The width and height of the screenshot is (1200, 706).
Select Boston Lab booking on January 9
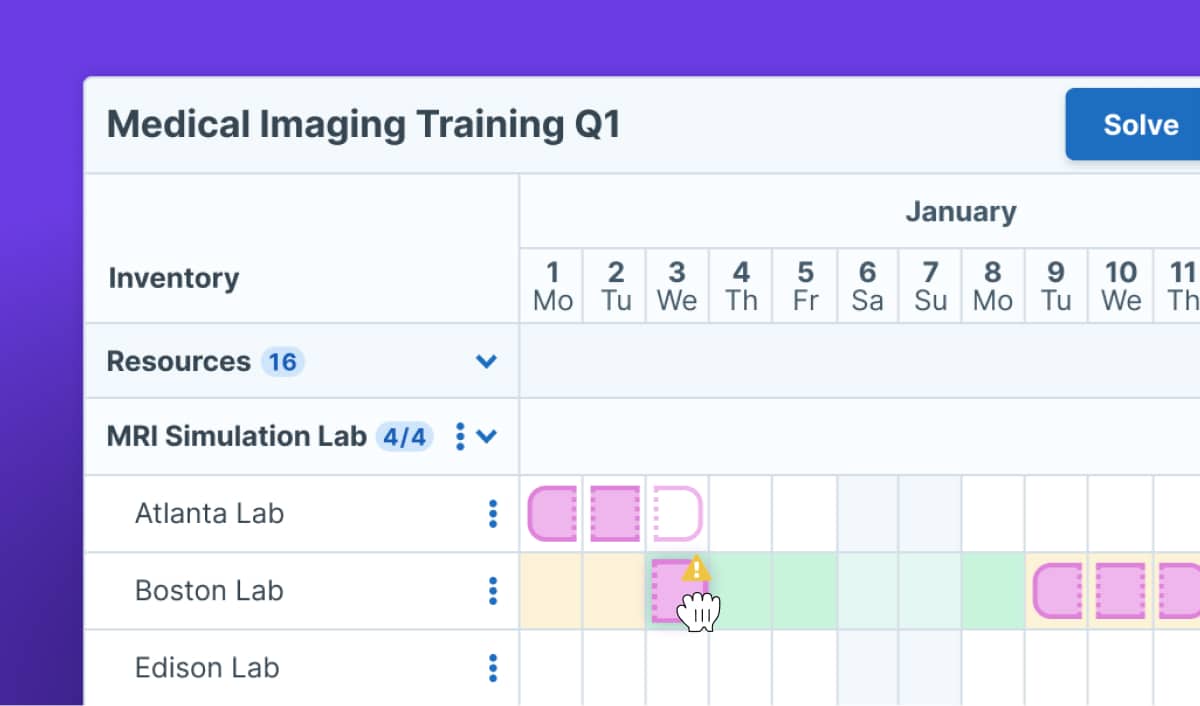coord(1057,591)
